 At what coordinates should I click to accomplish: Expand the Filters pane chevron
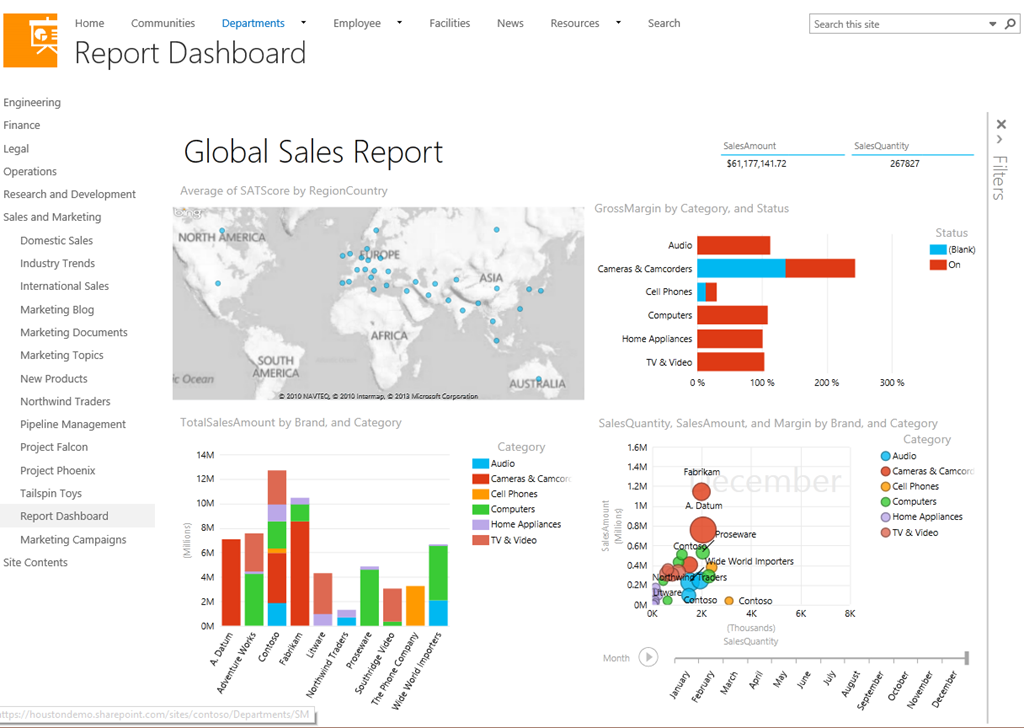click(999, 139)
